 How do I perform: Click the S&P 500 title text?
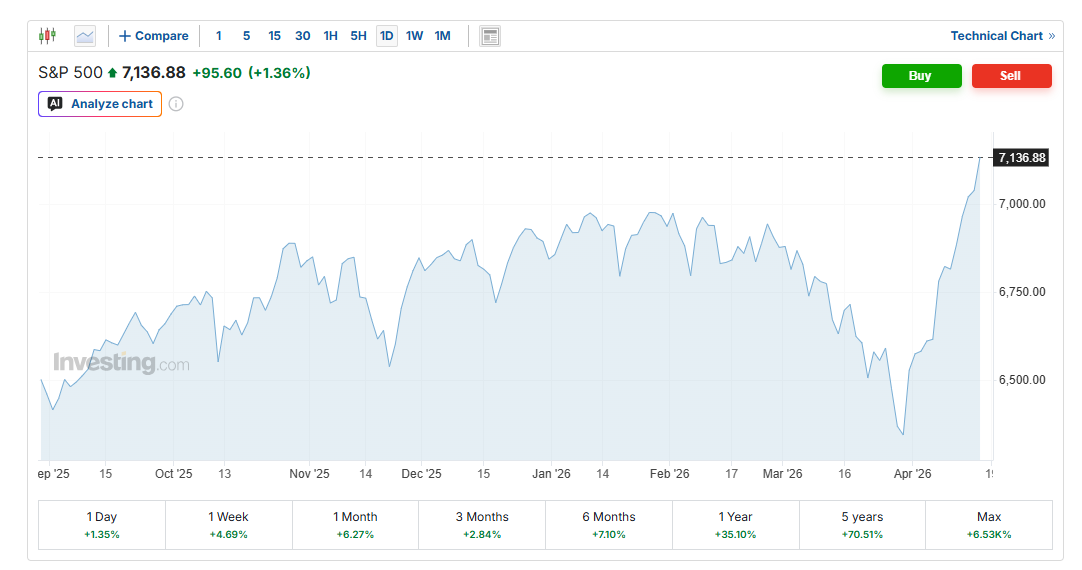(x=70, y=72)
